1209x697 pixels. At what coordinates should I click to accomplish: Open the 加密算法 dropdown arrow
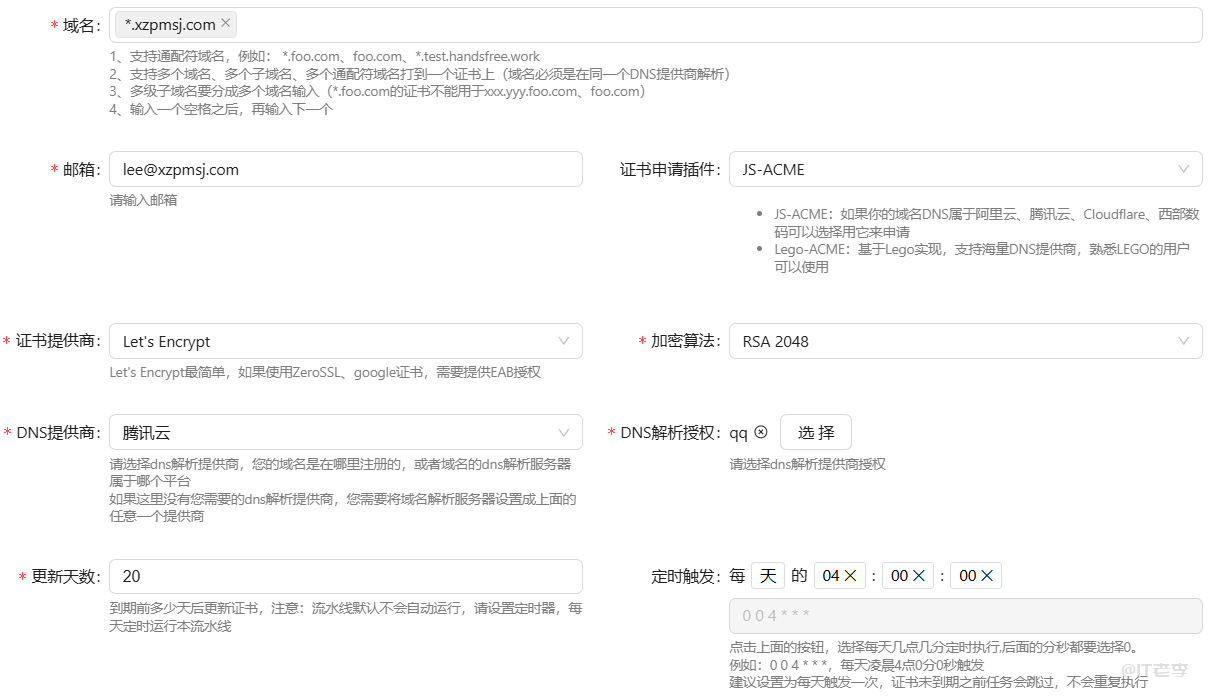click(x=1185, y=341)
